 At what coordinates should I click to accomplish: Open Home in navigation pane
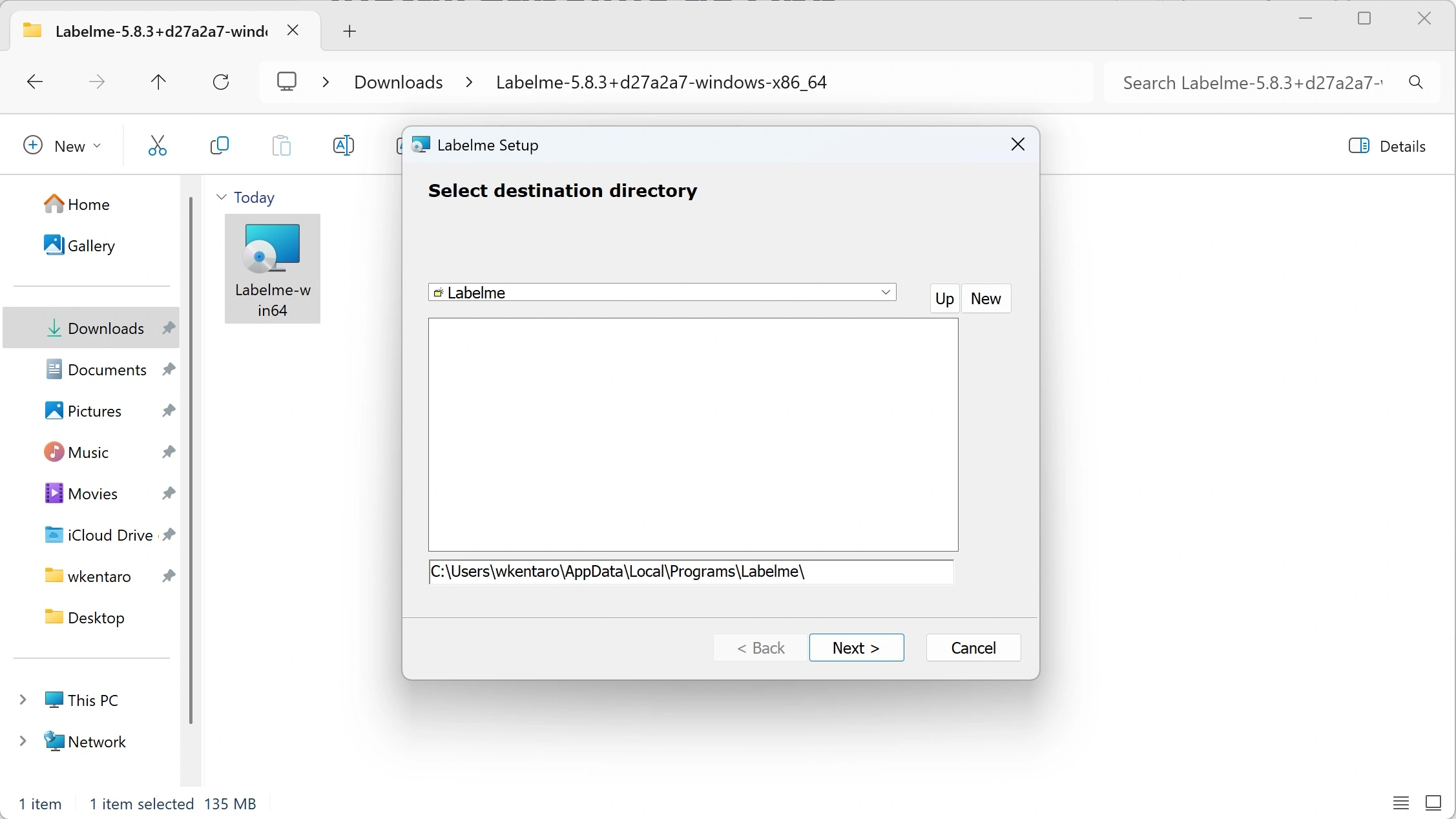[92, 205]
